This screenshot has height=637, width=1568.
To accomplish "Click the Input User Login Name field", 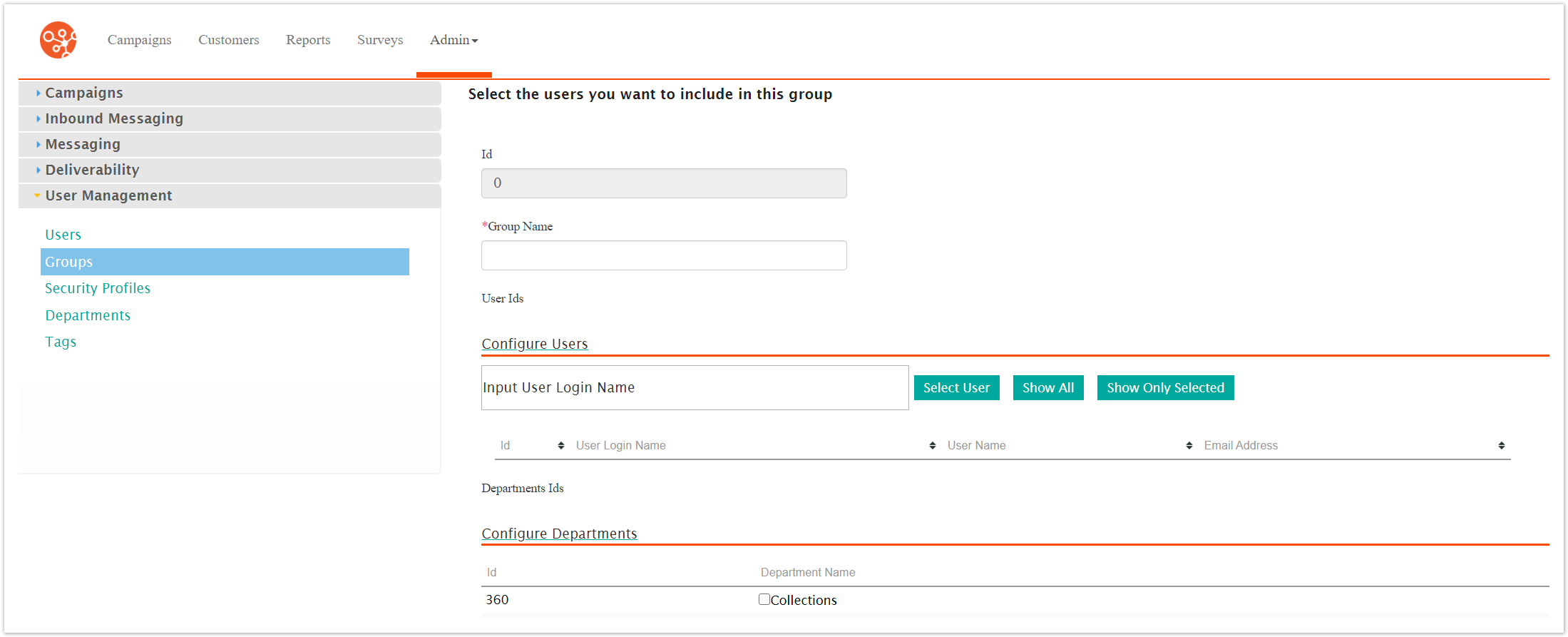I will pos(695,388).
